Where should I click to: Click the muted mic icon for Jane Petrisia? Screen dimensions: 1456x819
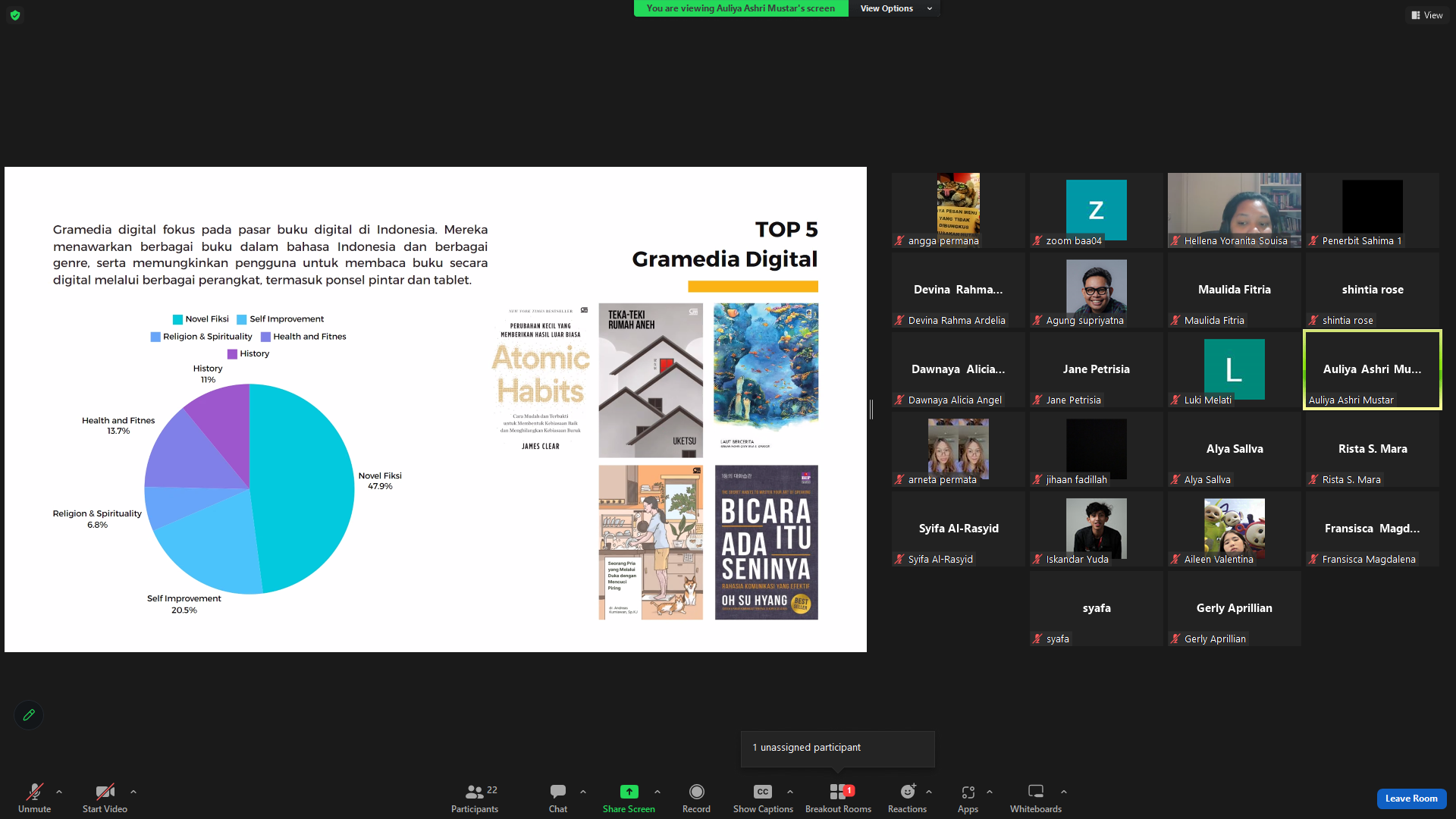[x=1037, y=400]
